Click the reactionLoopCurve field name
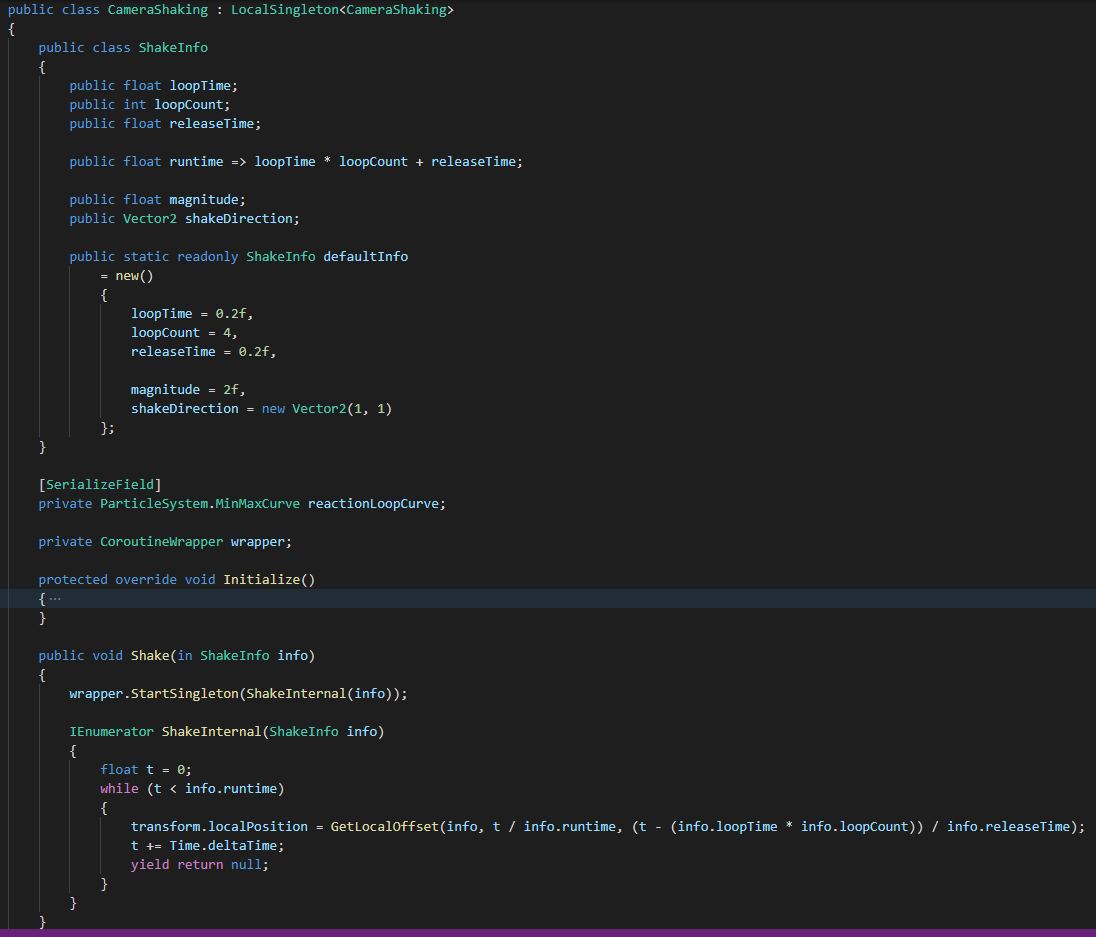The image size is (1096, 937). tap(375, 504)
